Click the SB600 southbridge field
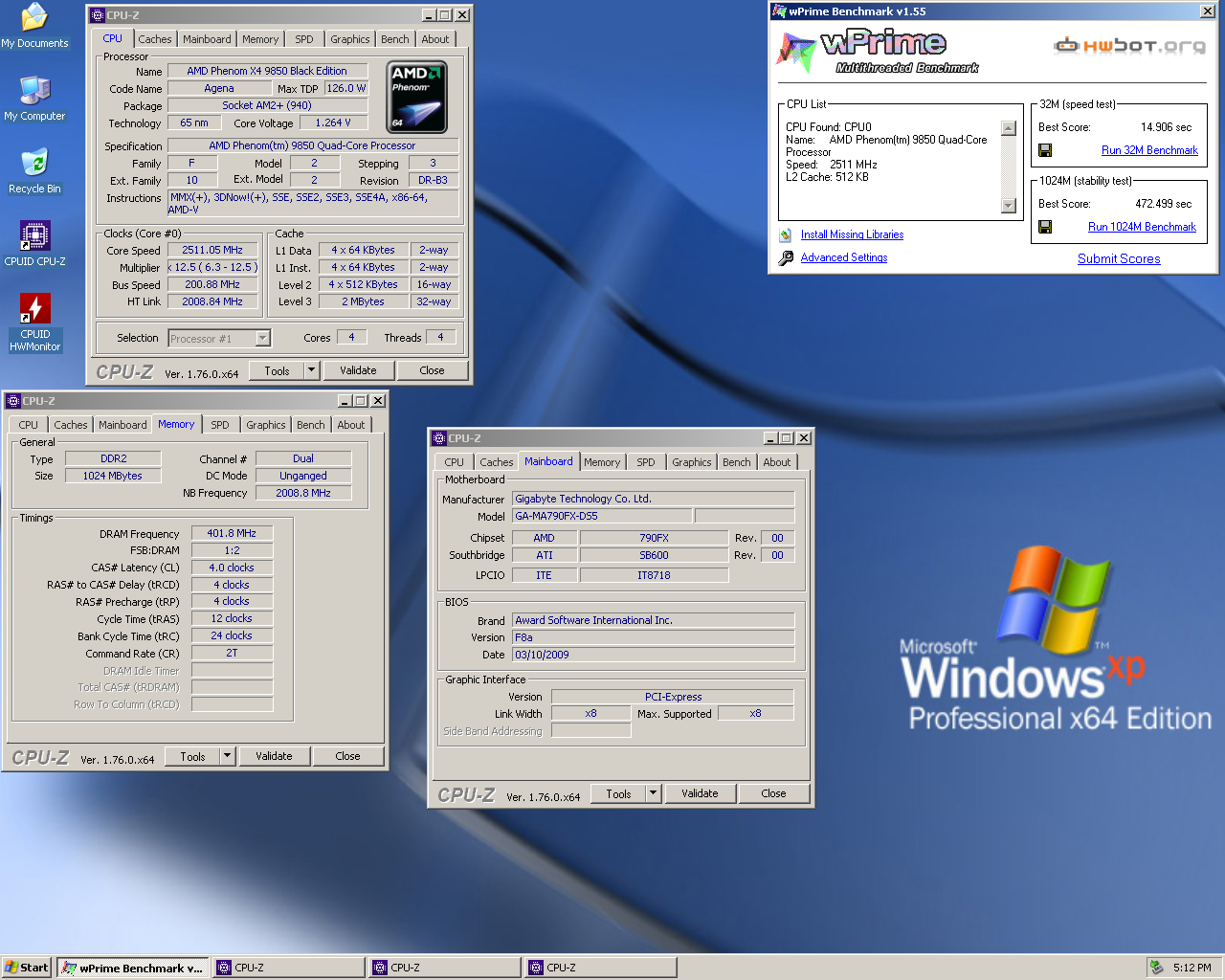Viewport: 1225px width, 980px height. click(x=654, y=555)
